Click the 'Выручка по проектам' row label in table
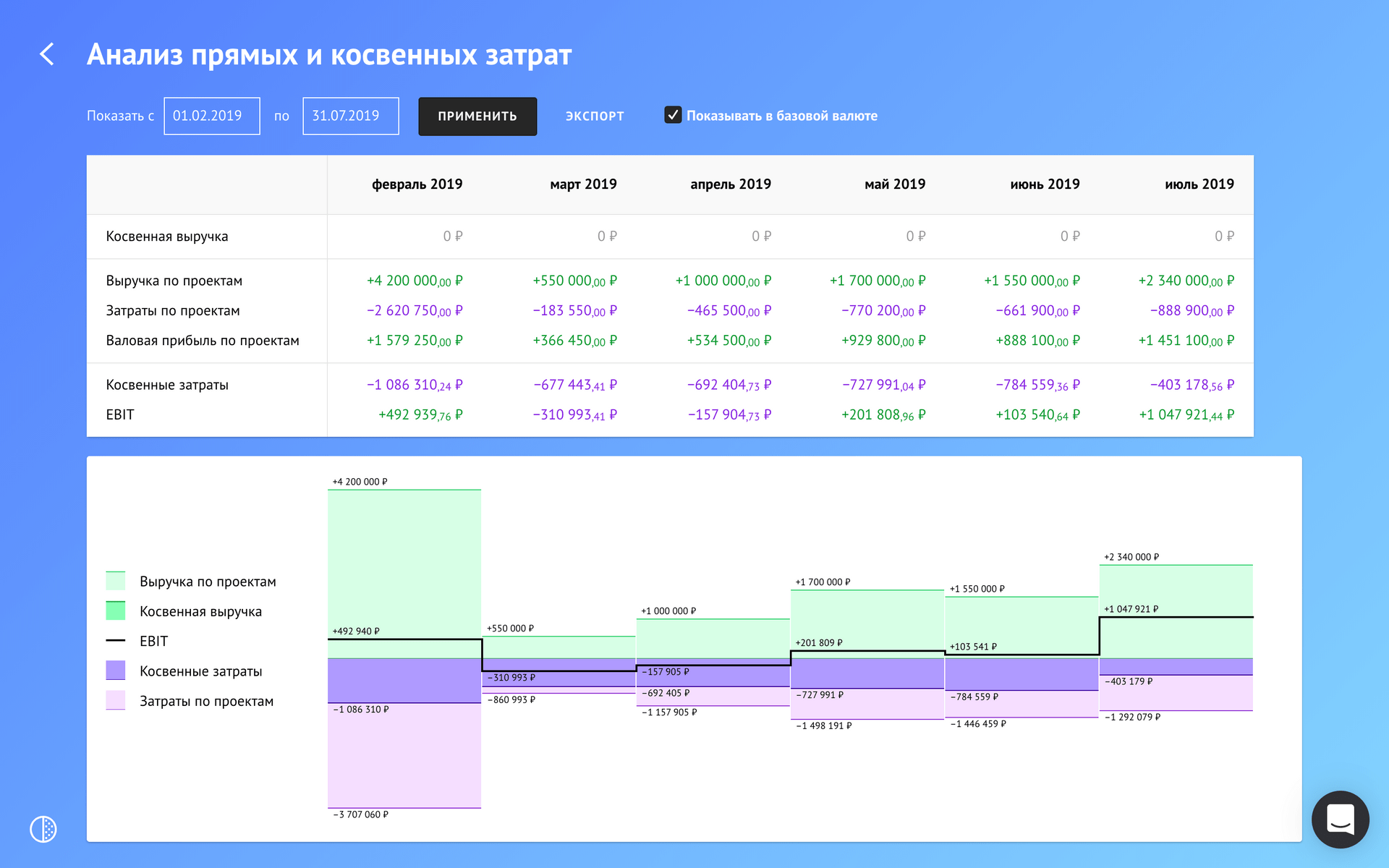The image size is (1389, 868). pos(174,281)
